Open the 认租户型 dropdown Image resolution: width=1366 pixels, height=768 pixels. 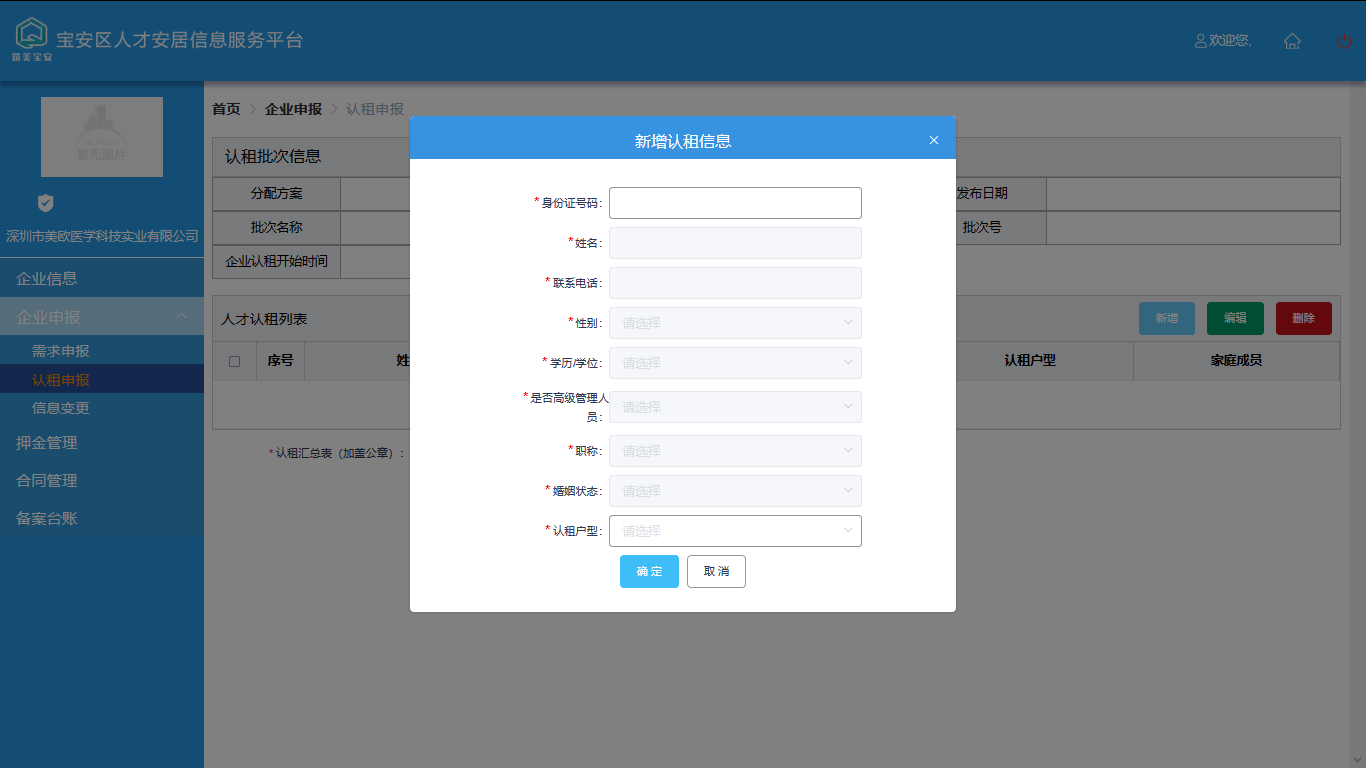[x=735, y=531]
